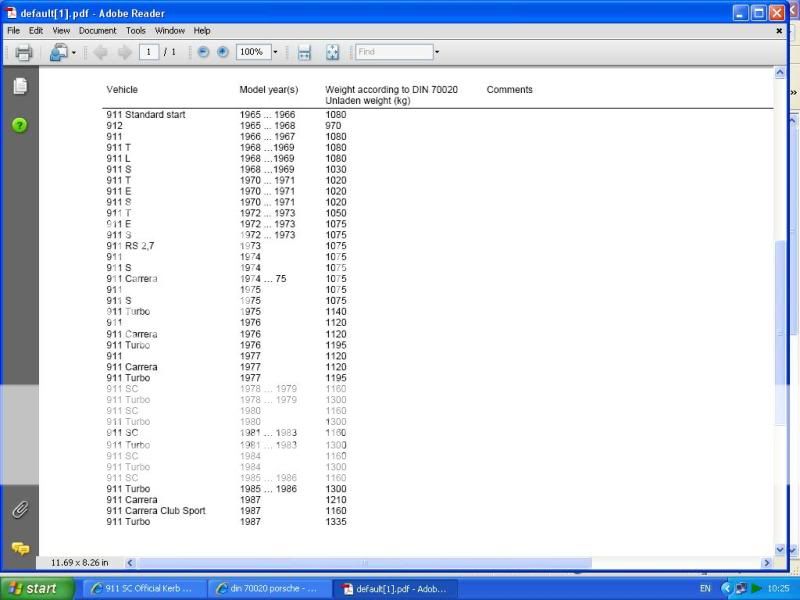This screenshot has height=600, width=800.
Task: Click the vertical scrollbar down arrow
Action: (780, 549)
